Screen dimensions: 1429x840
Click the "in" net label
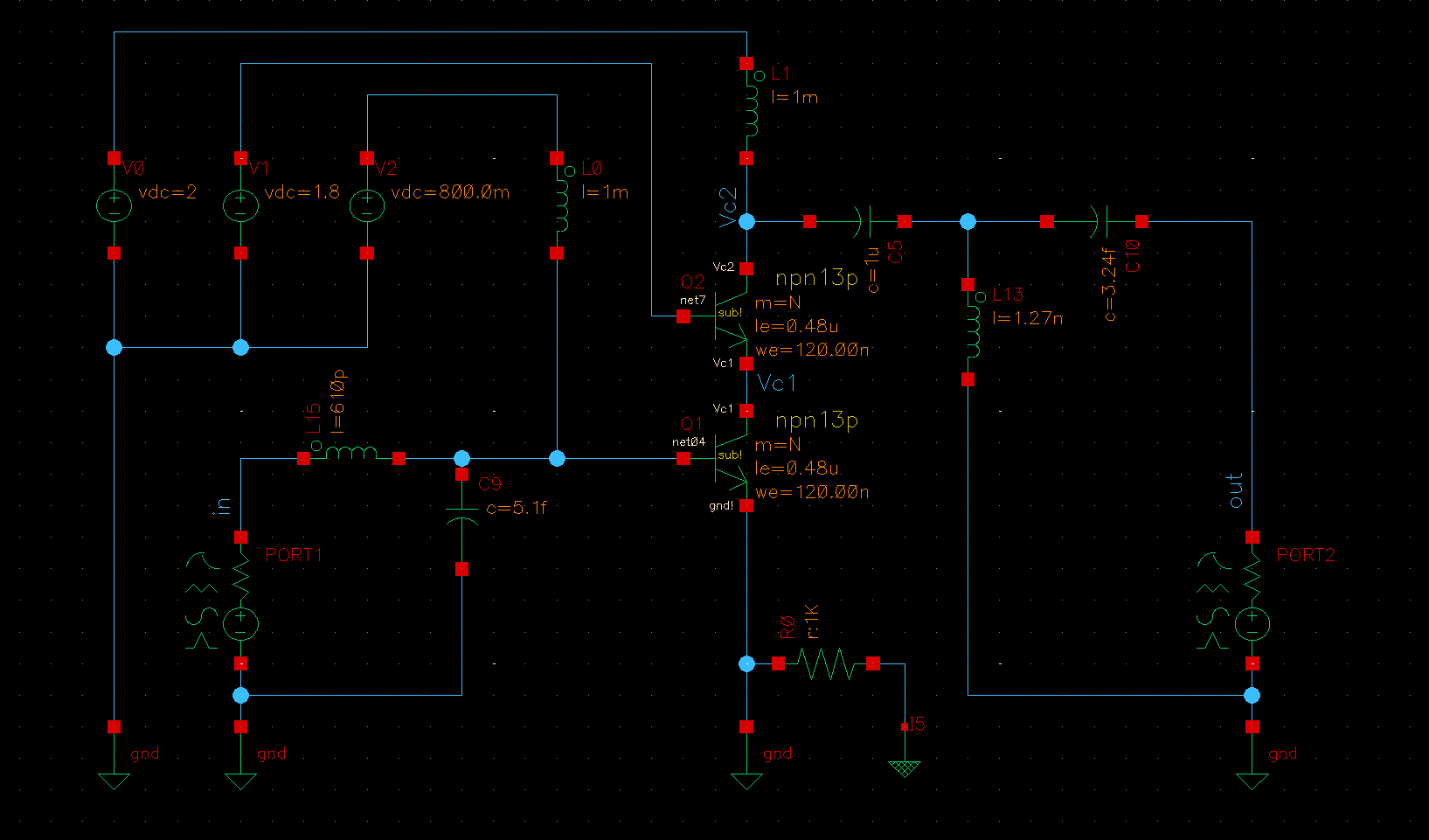pos(224,506)
